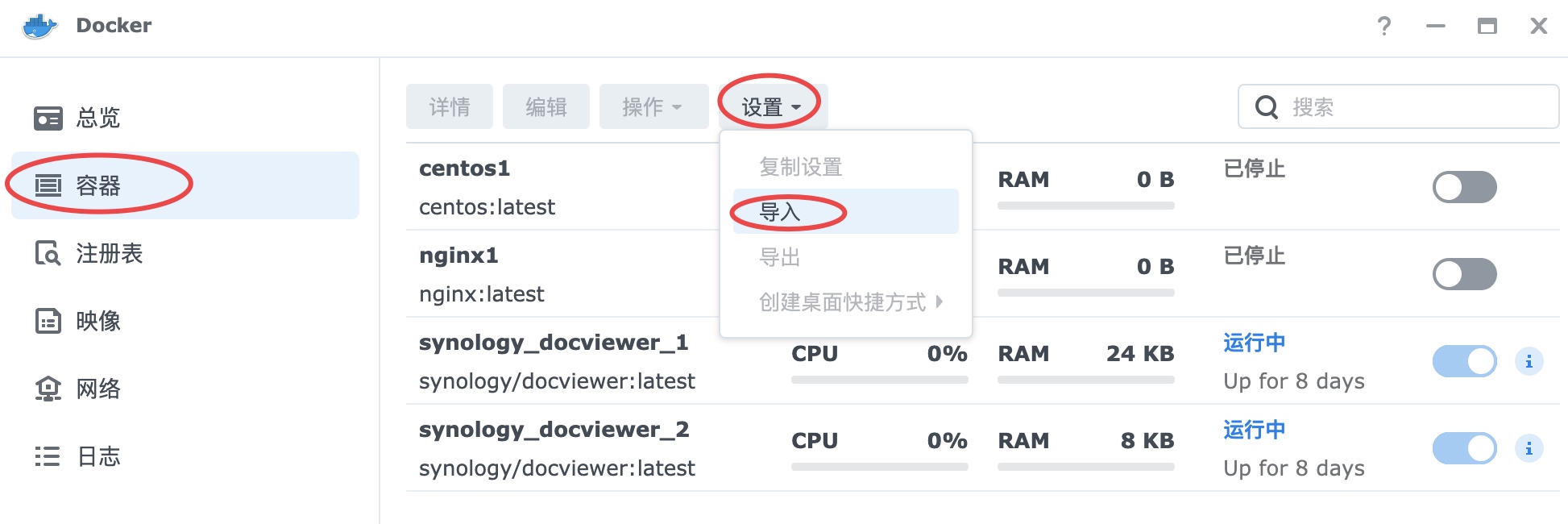Select the 容器 container list icon
This screenshot has width=1568, height=524.
[x=48, y=186]
